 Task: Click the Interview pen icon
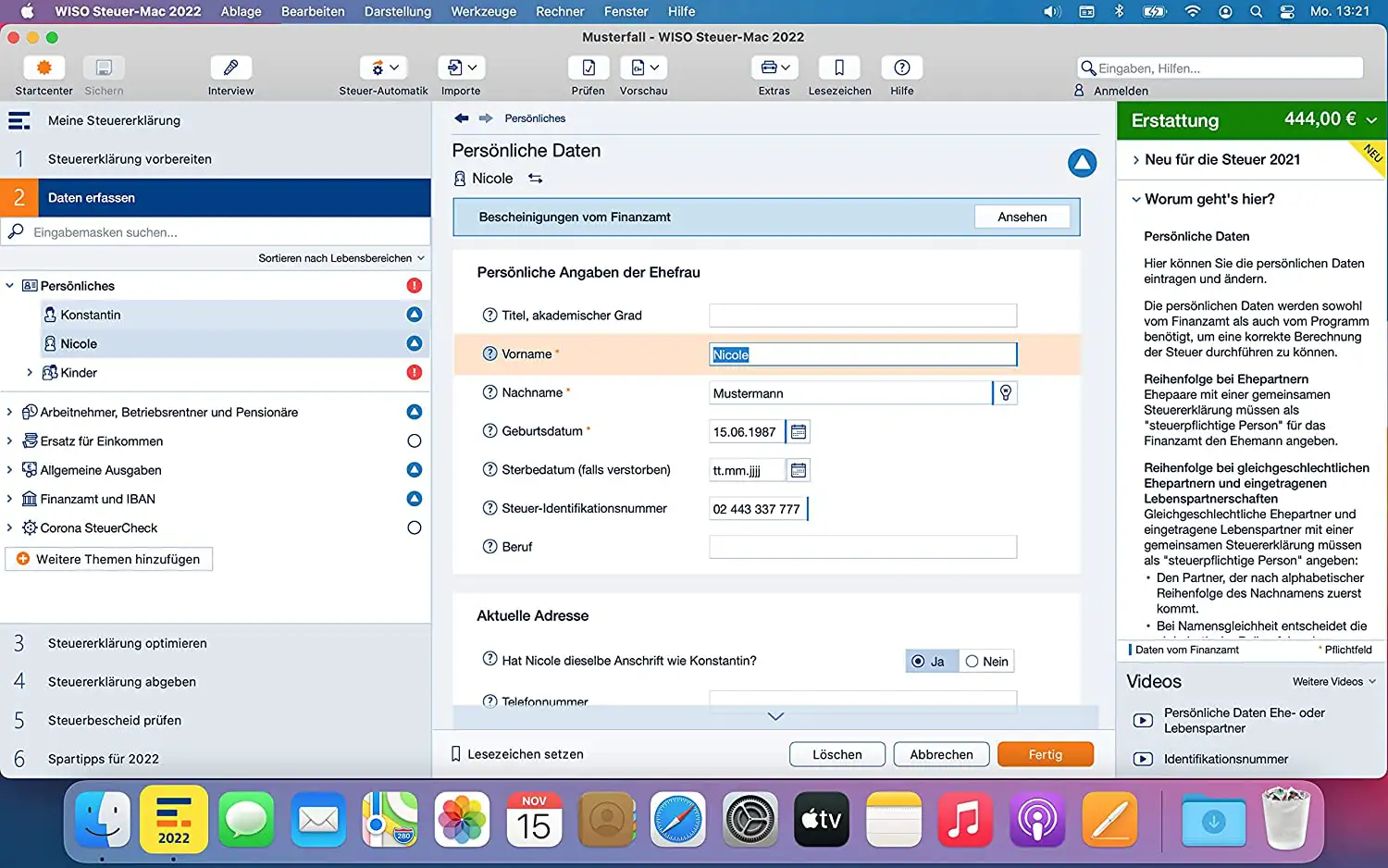(x=230, y=68)
